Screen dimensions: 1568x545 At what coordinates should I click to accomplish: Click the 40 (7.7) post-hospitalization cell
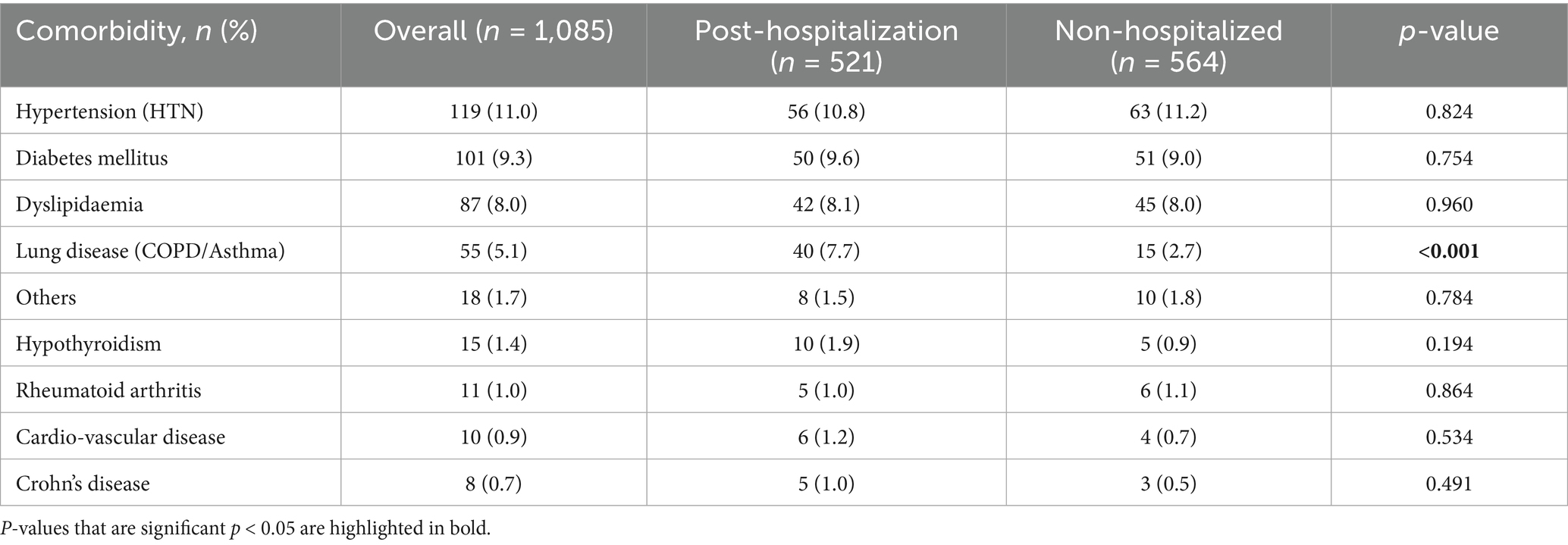coord(826,251)
